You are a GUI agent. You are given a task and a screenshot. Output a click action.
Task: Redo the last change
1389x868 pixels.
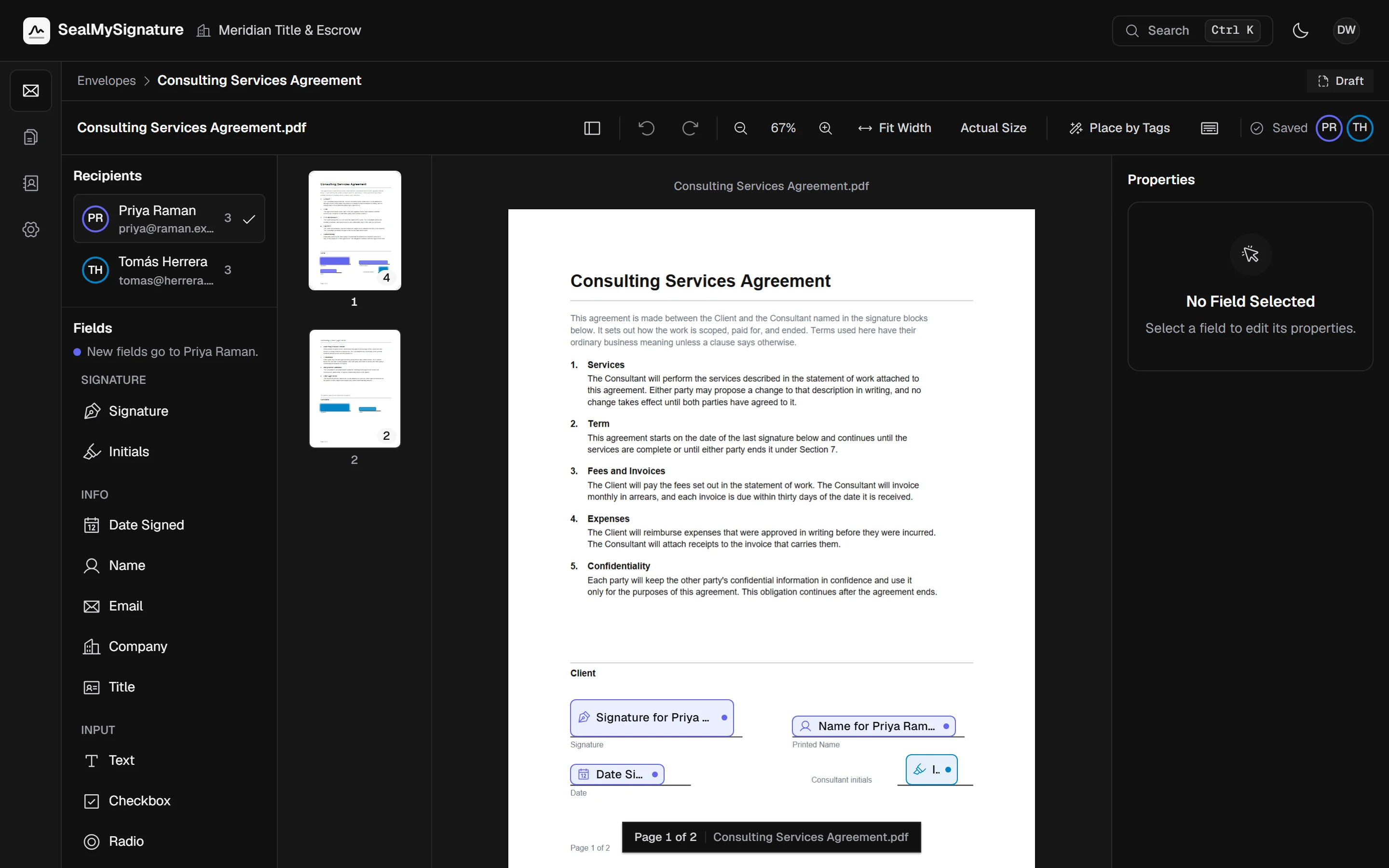(x=690, y=128)
